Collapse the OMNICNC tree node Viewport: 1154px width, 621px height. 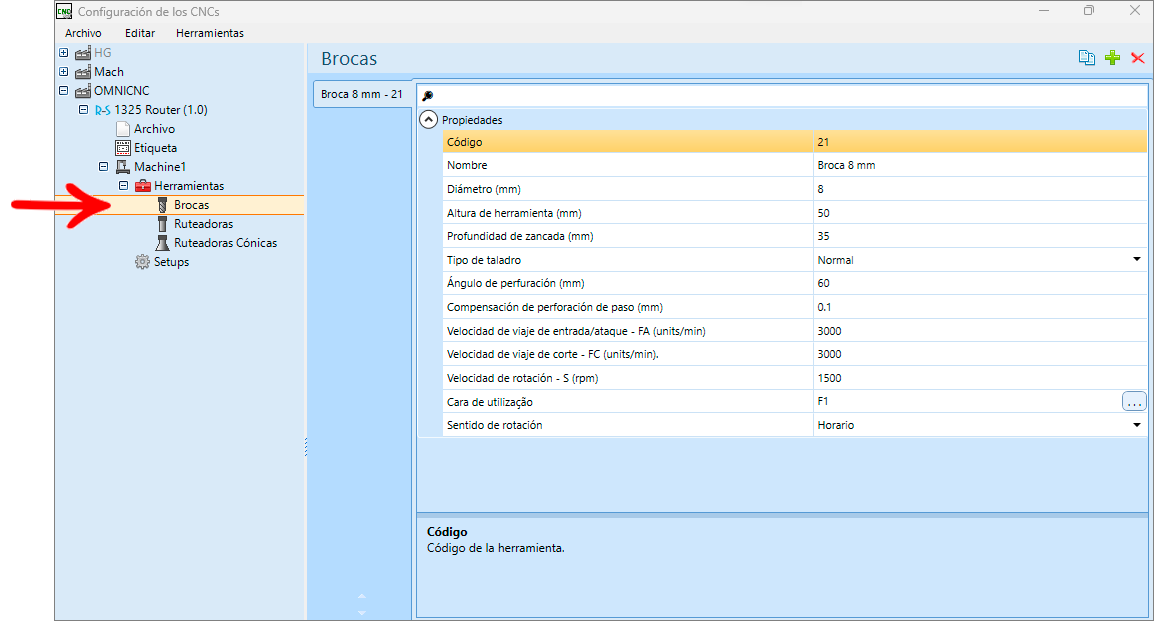pyautogui.click(x=63, y=91)
